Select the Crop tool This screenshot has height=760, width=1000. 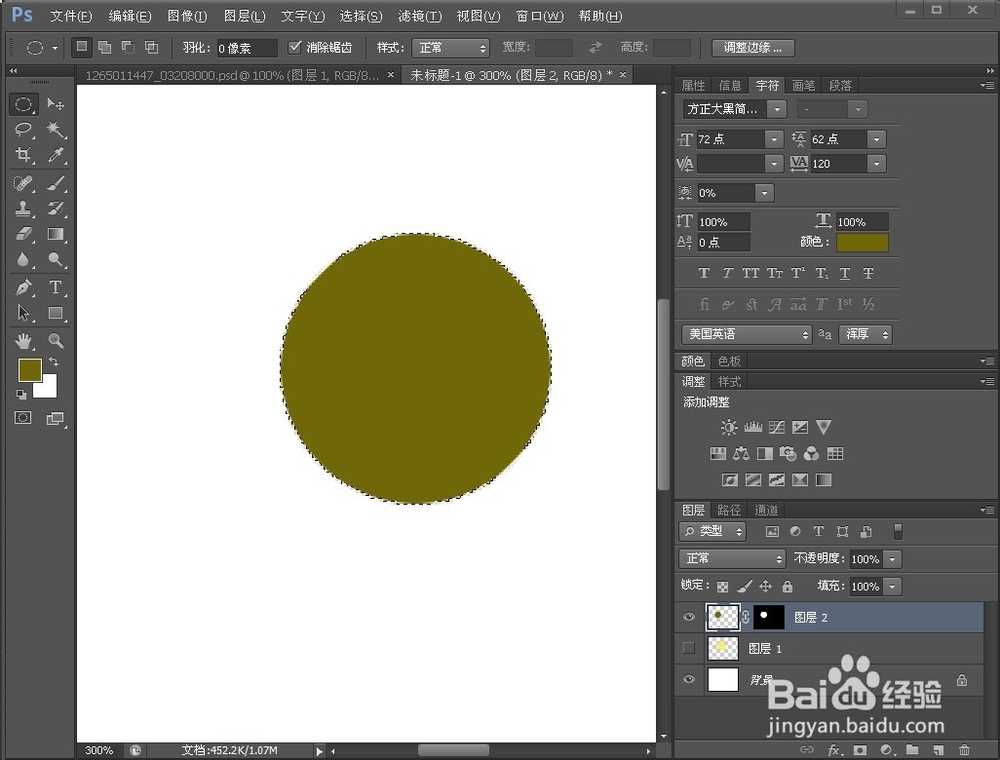coord(24,155)
